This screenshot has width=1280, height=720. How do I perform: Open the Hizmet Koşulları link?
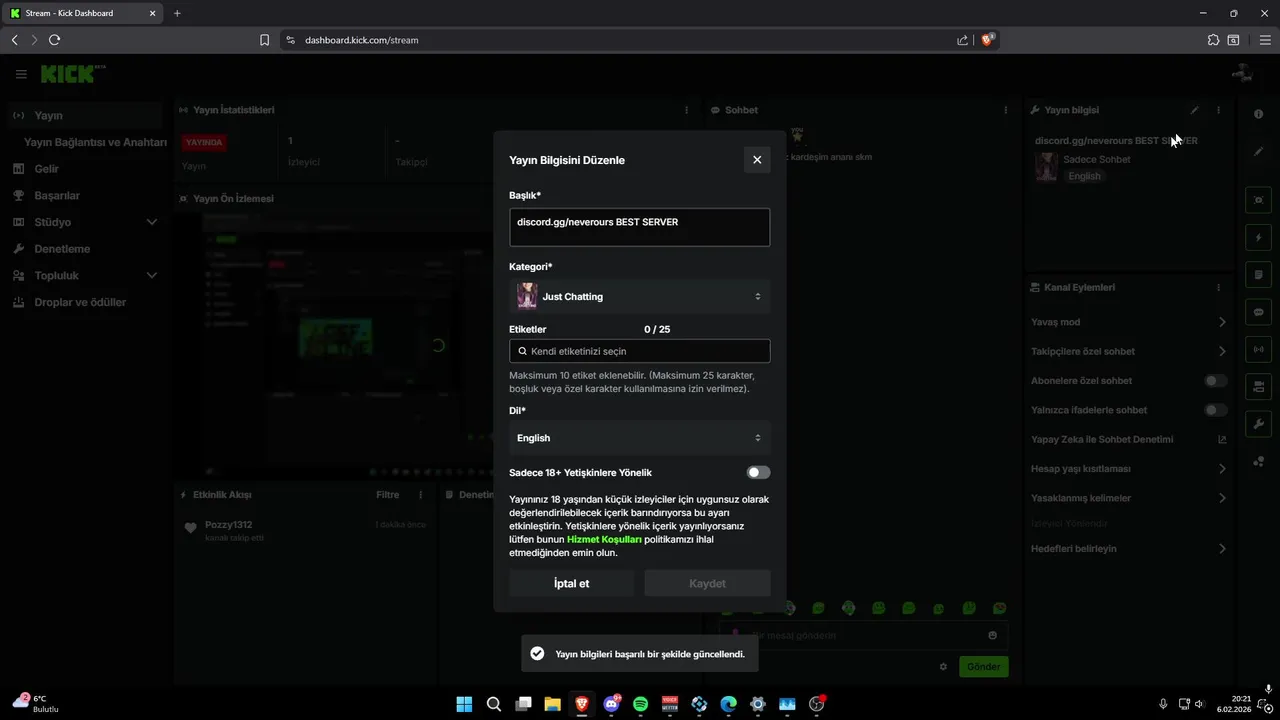click(604, 539)
